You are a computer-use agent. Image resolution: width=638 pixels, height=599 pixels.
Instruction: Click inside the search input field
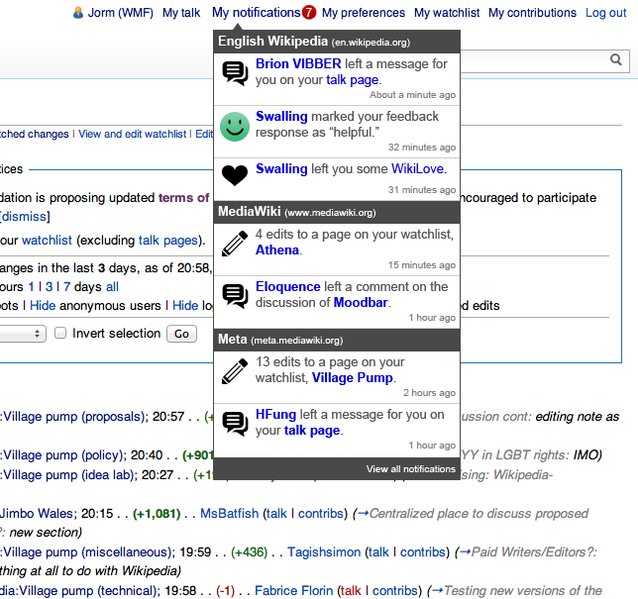pos(533,61)
